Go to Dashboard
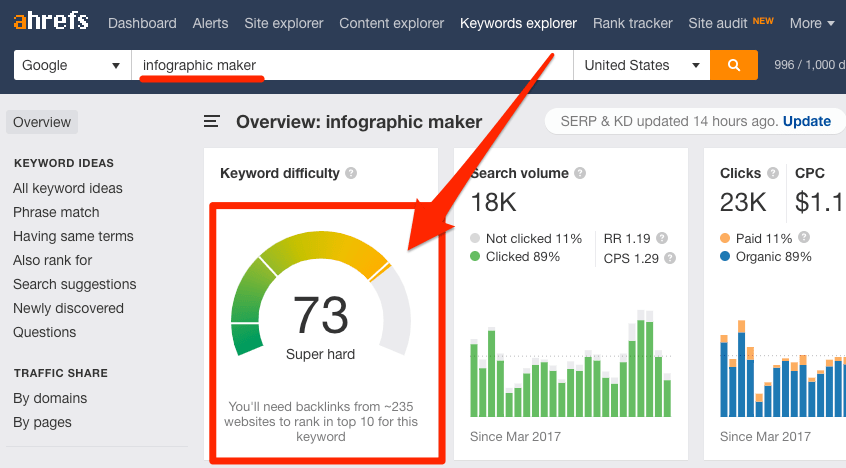 142,23
